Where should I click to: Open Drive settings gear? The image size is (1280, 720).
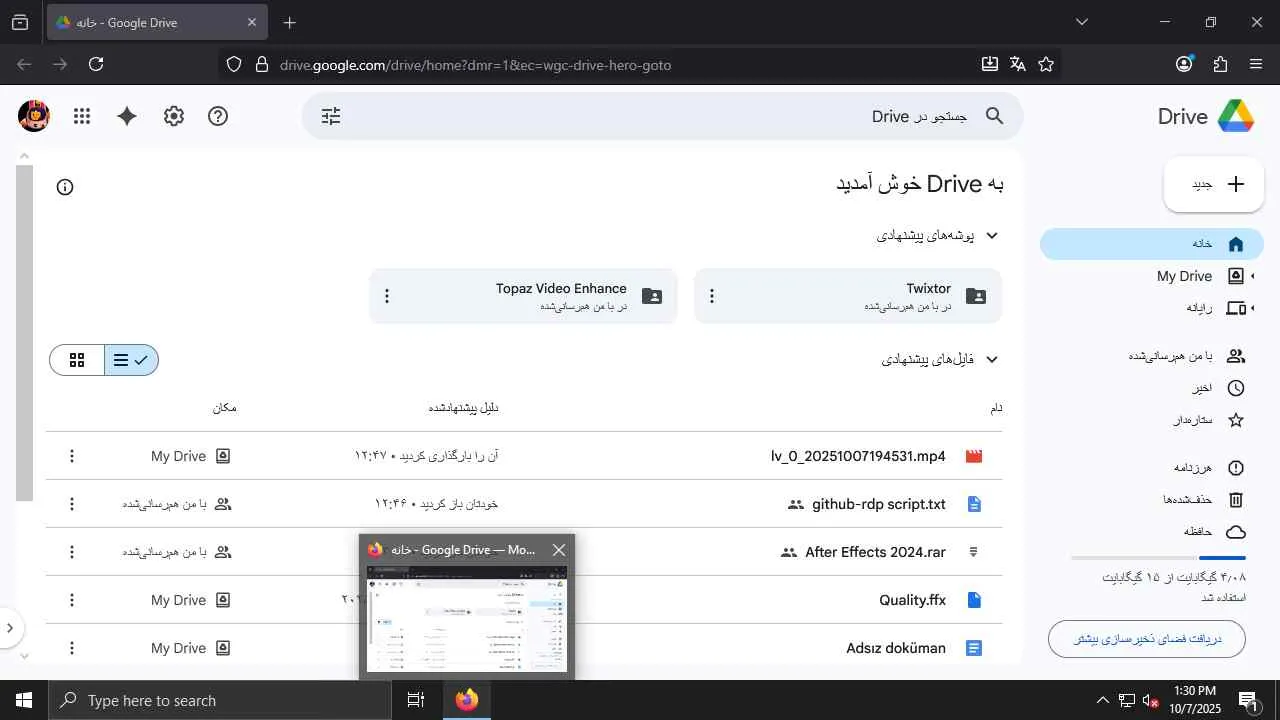coord(174,116)
